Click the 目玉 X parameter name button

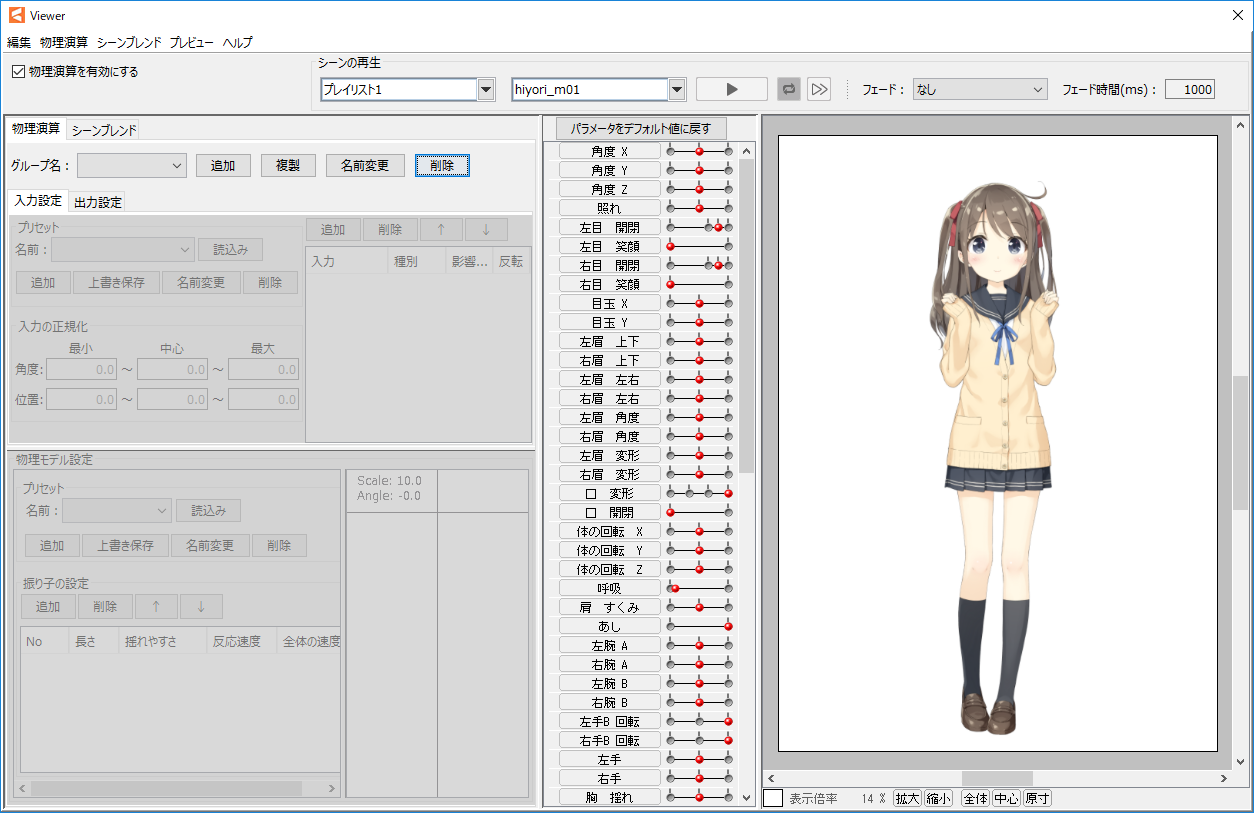[x=610, y=303]
